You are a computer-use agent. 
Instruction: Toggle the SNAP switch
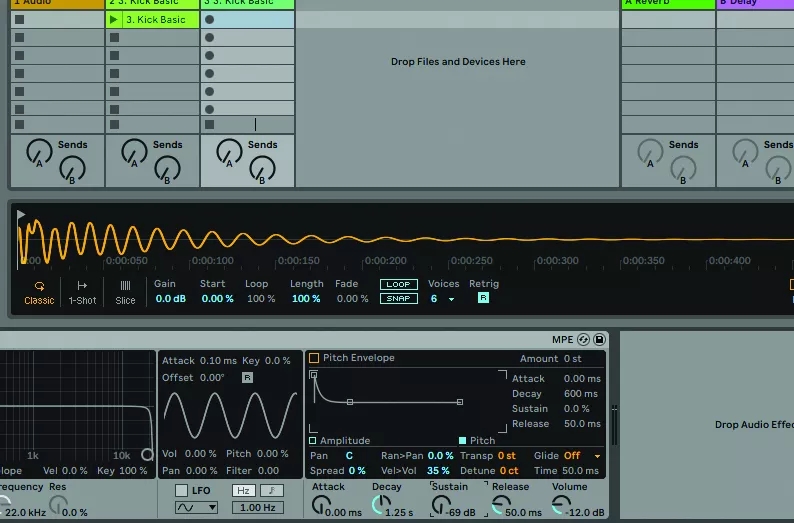tap(398, 298)
